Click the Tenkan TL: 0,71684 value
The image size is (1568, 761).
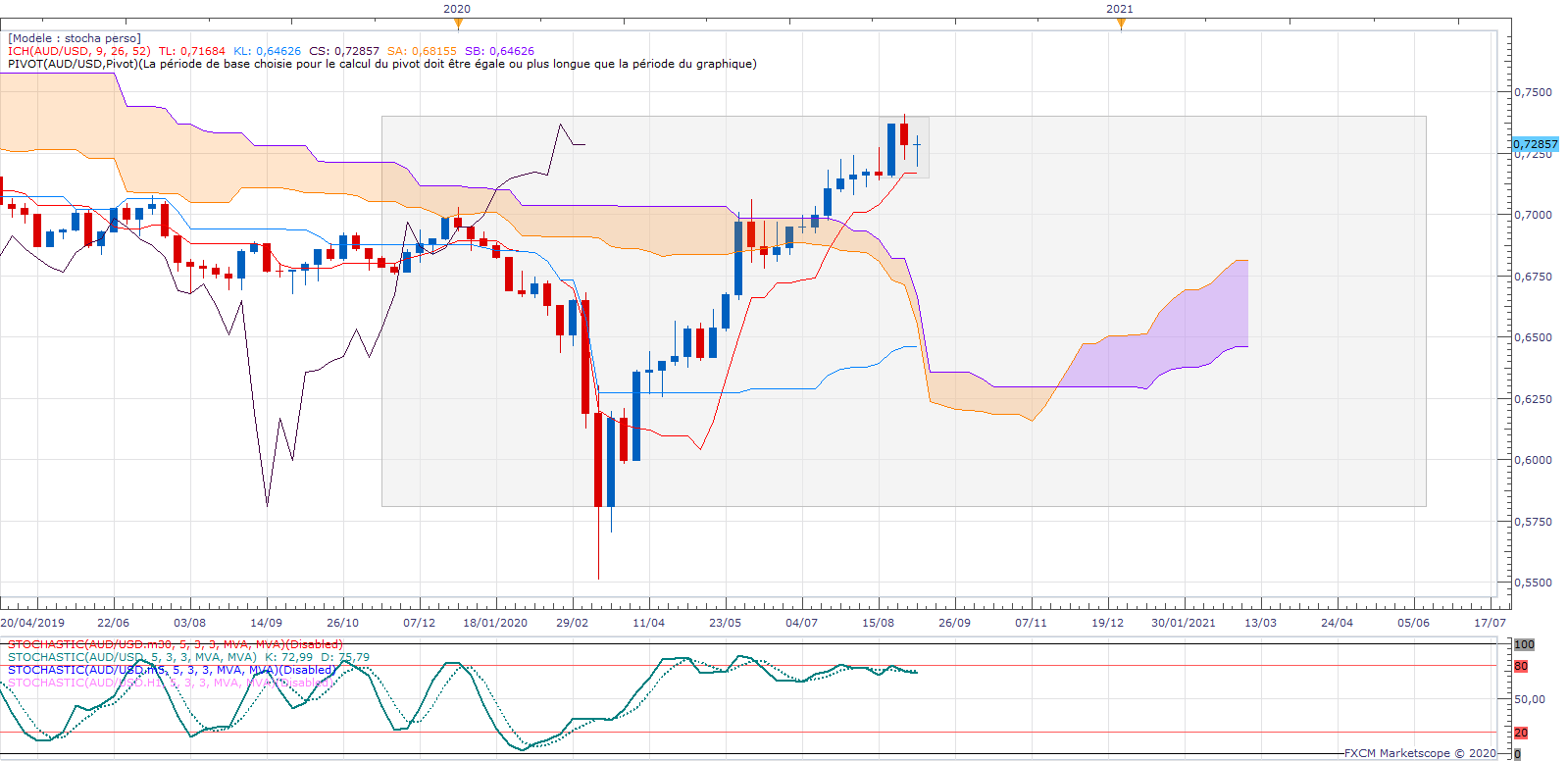coord(191,51)
